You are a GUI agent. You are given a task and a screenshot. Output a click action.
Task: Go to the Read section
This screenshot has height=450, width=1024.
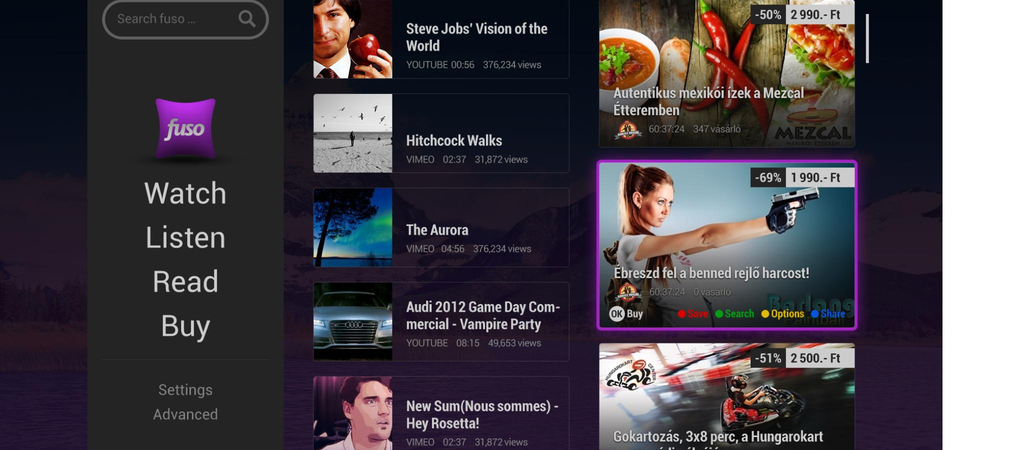pyautogui.click(x=185, y=281)
